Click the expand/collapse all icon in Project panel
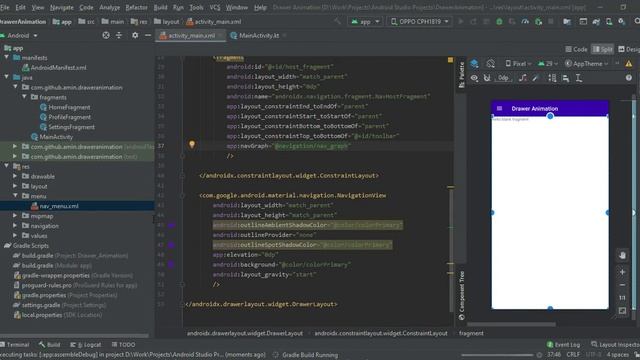The height and width of the screenshot is (360, 640). 119,36
